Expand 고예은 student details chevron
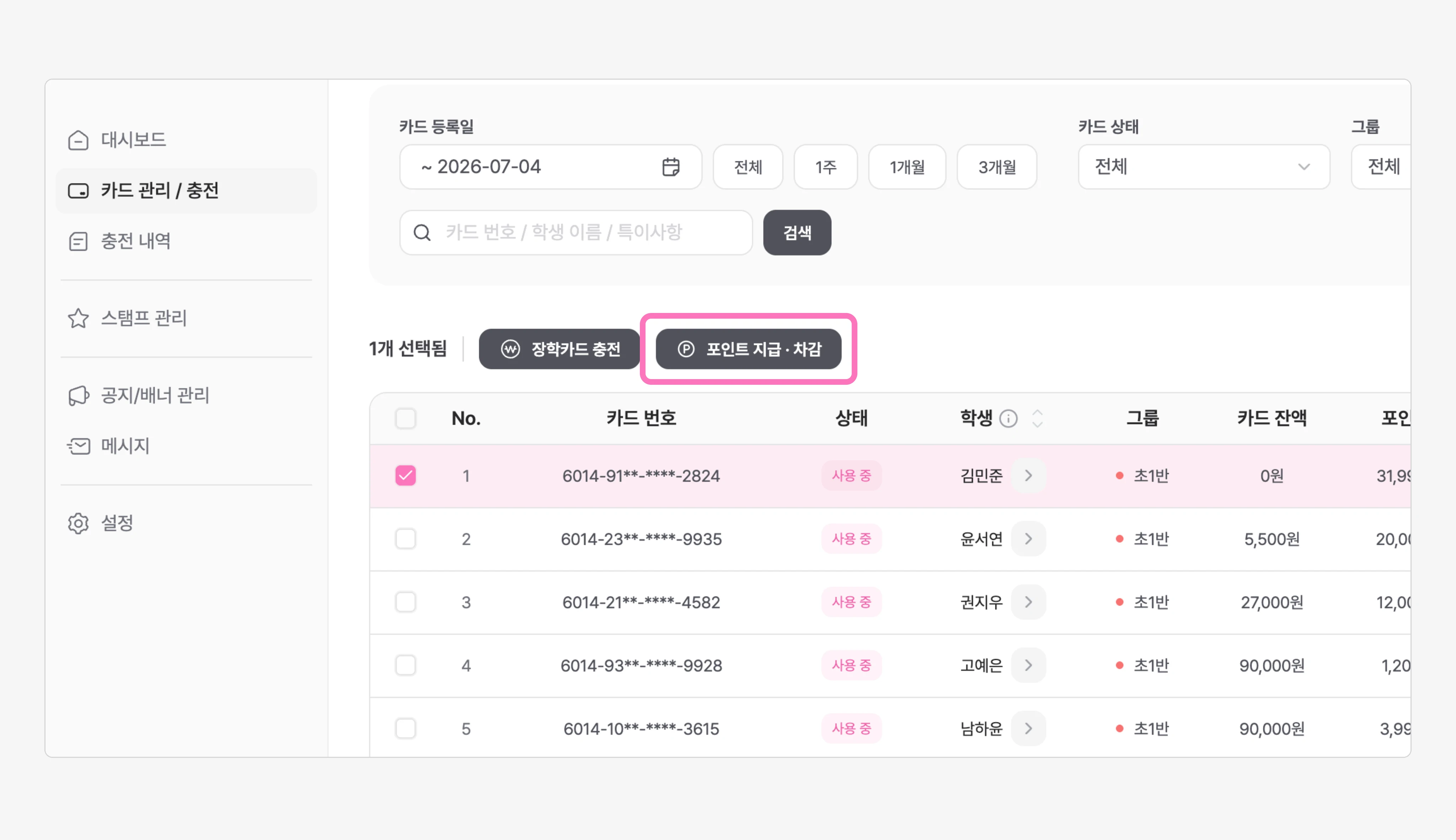This screenshot has width=1456, height=840. click(1028, 665)
